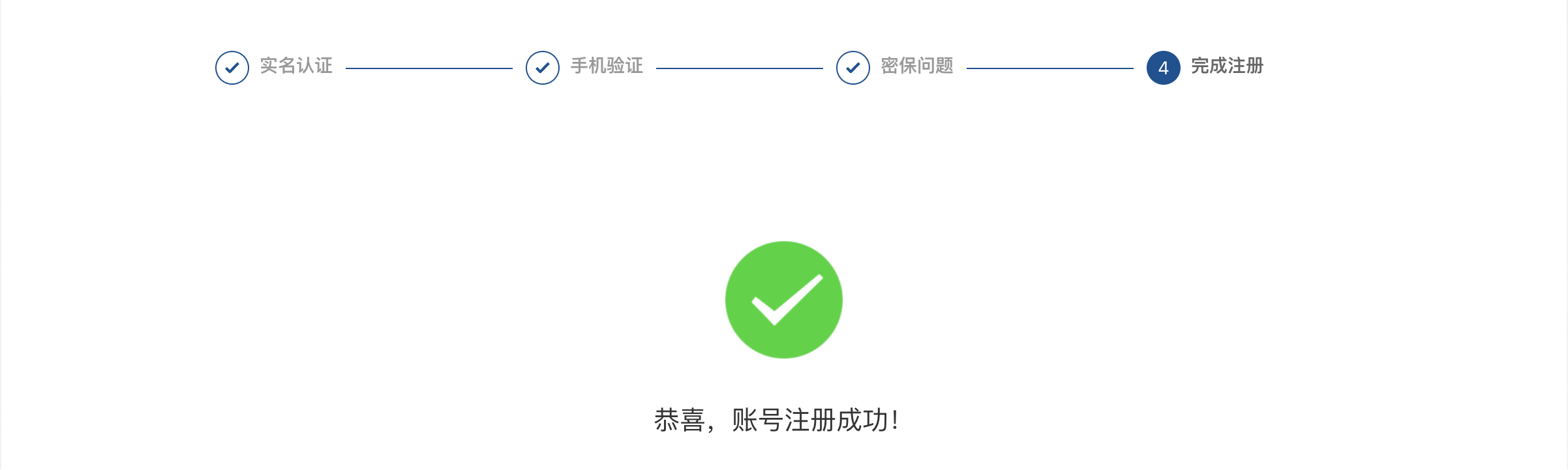This screenshot has width=1568, height=470.
Task: Select the 密保问题 step label
Action: 917,66
